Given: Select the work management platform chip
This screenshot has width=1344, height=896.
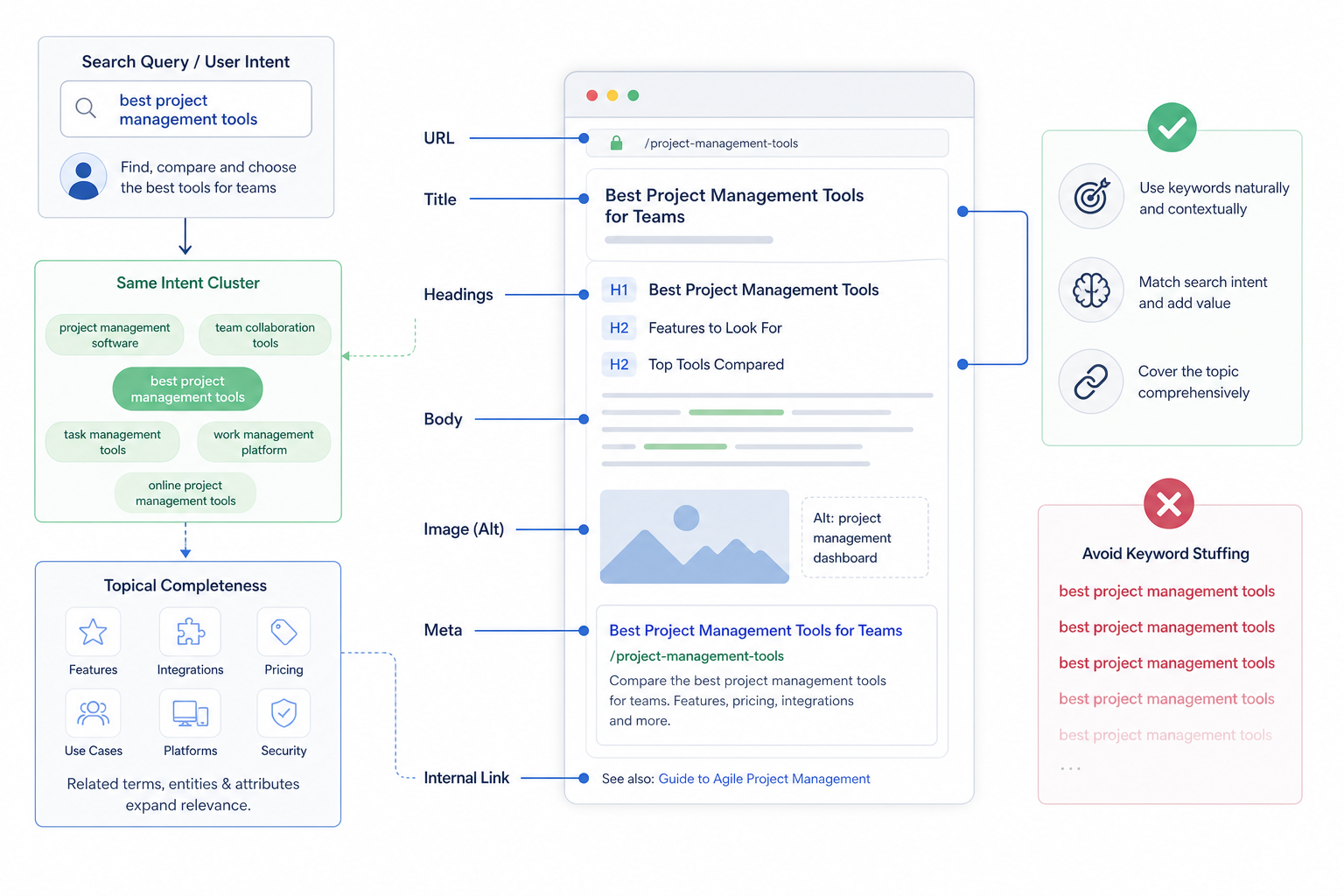Looking at the screenshot, I should click(x=263, y=442).
